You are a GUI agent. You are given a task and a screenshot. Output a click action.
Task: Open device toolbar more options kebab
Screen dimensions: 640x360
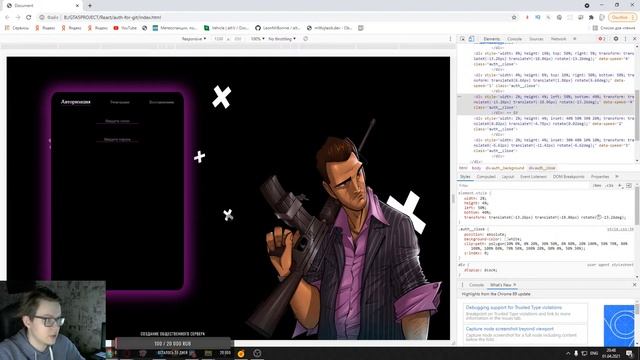[450, 39]
